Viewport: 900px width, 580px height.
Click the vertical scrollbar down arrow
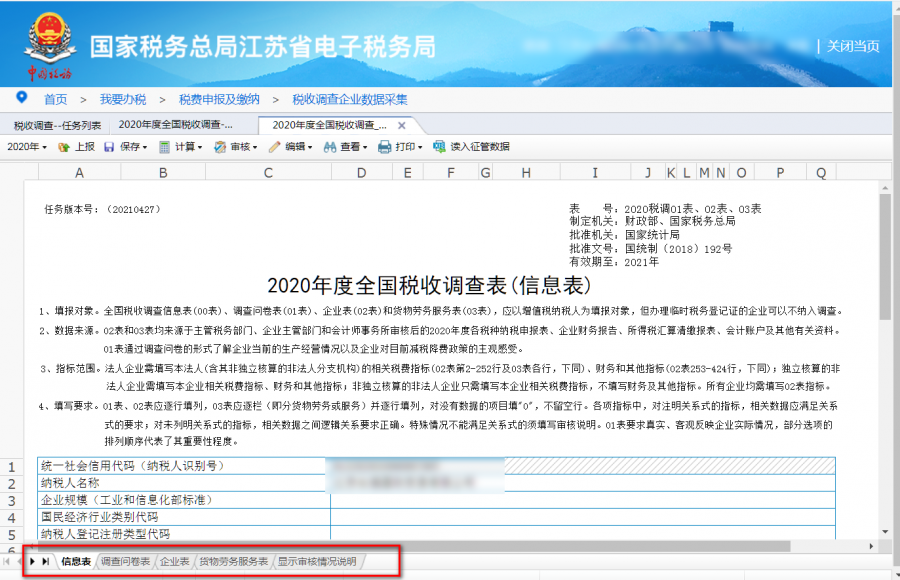[885, 532]
